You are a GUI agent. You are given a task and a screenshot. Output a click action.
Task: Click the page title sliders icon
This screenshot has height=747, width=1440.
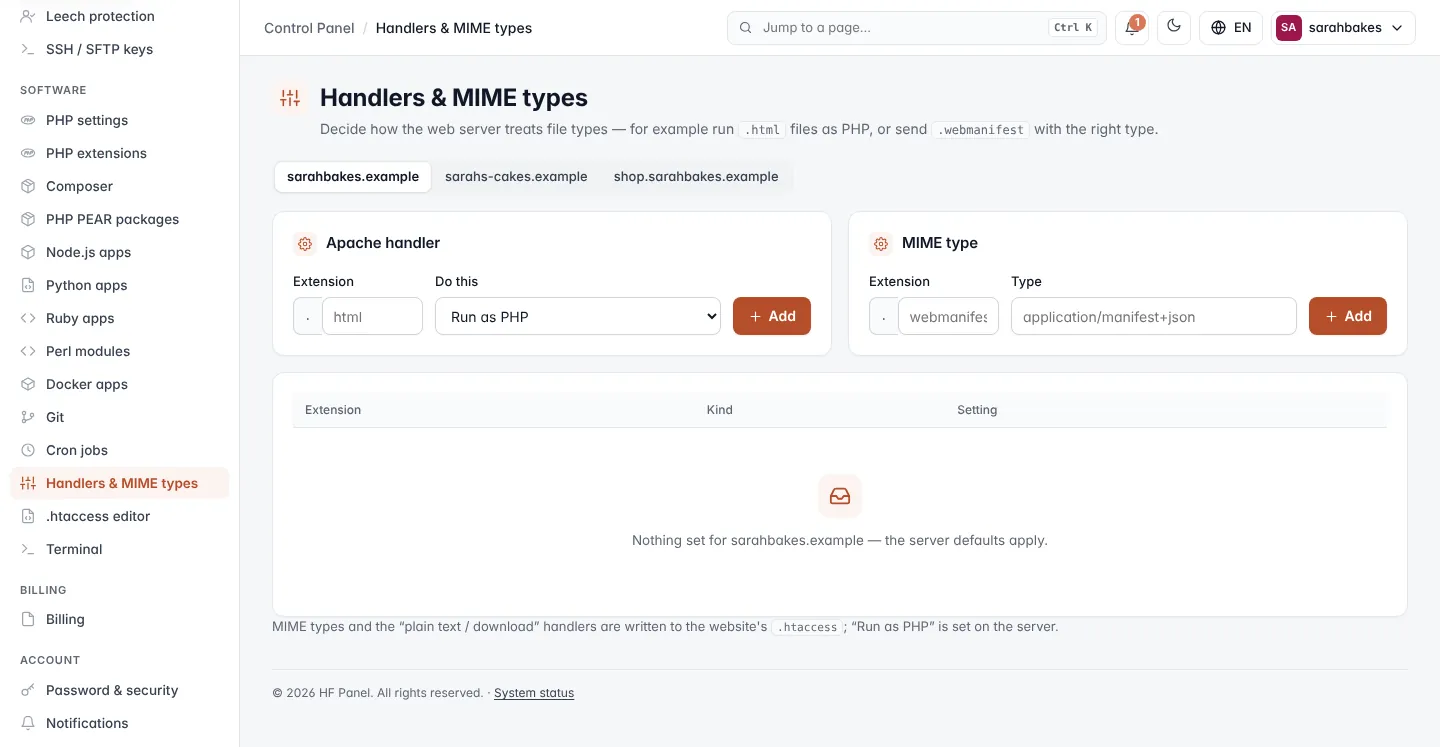(x=290, y=98)
